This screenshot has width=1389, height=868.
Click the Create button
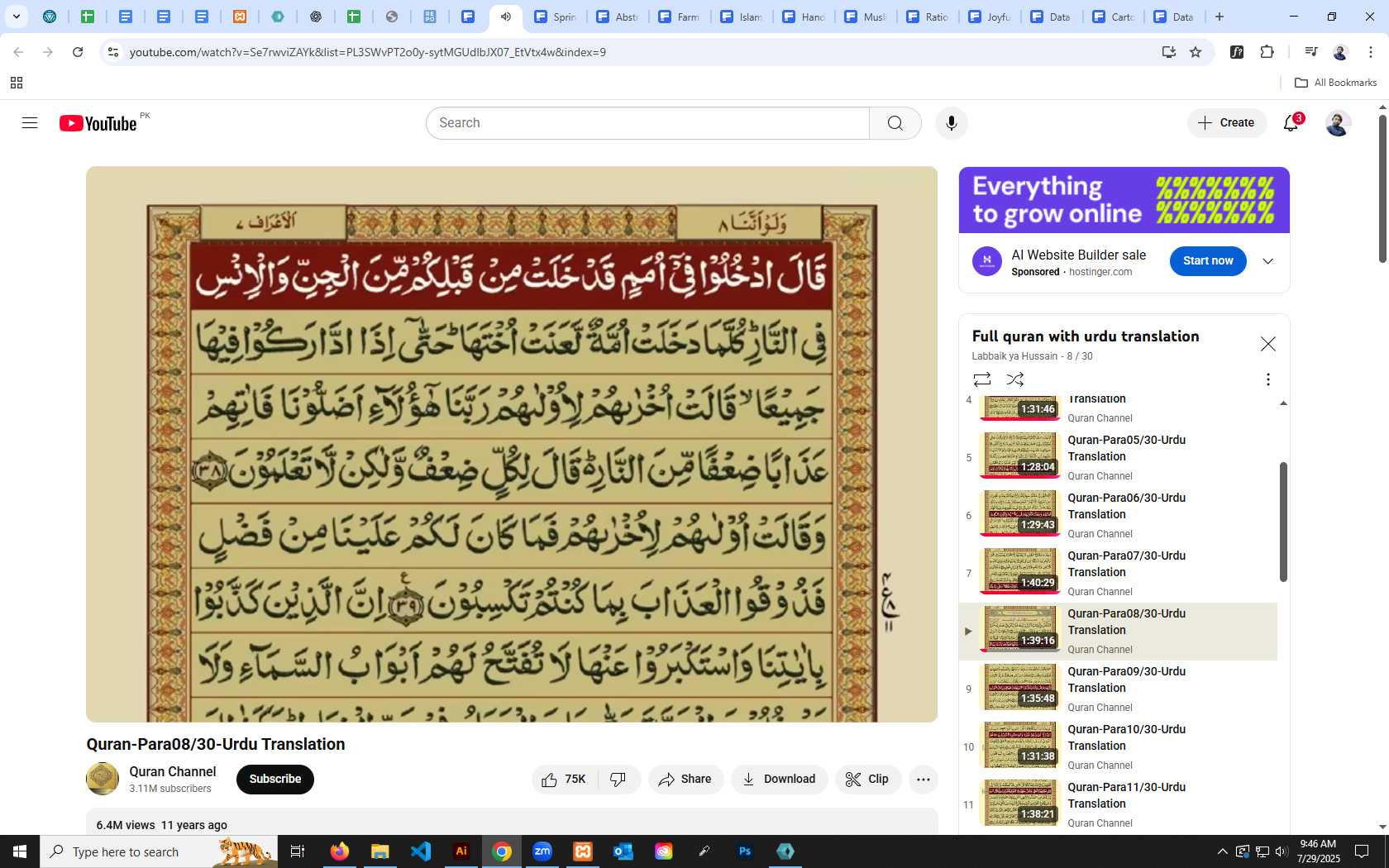coord(1227,123)
